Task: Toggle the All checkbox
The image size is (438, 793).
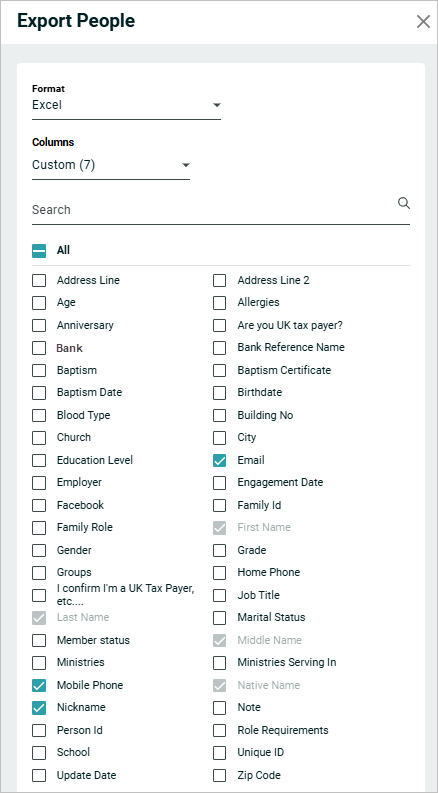Action: point(39,250)
